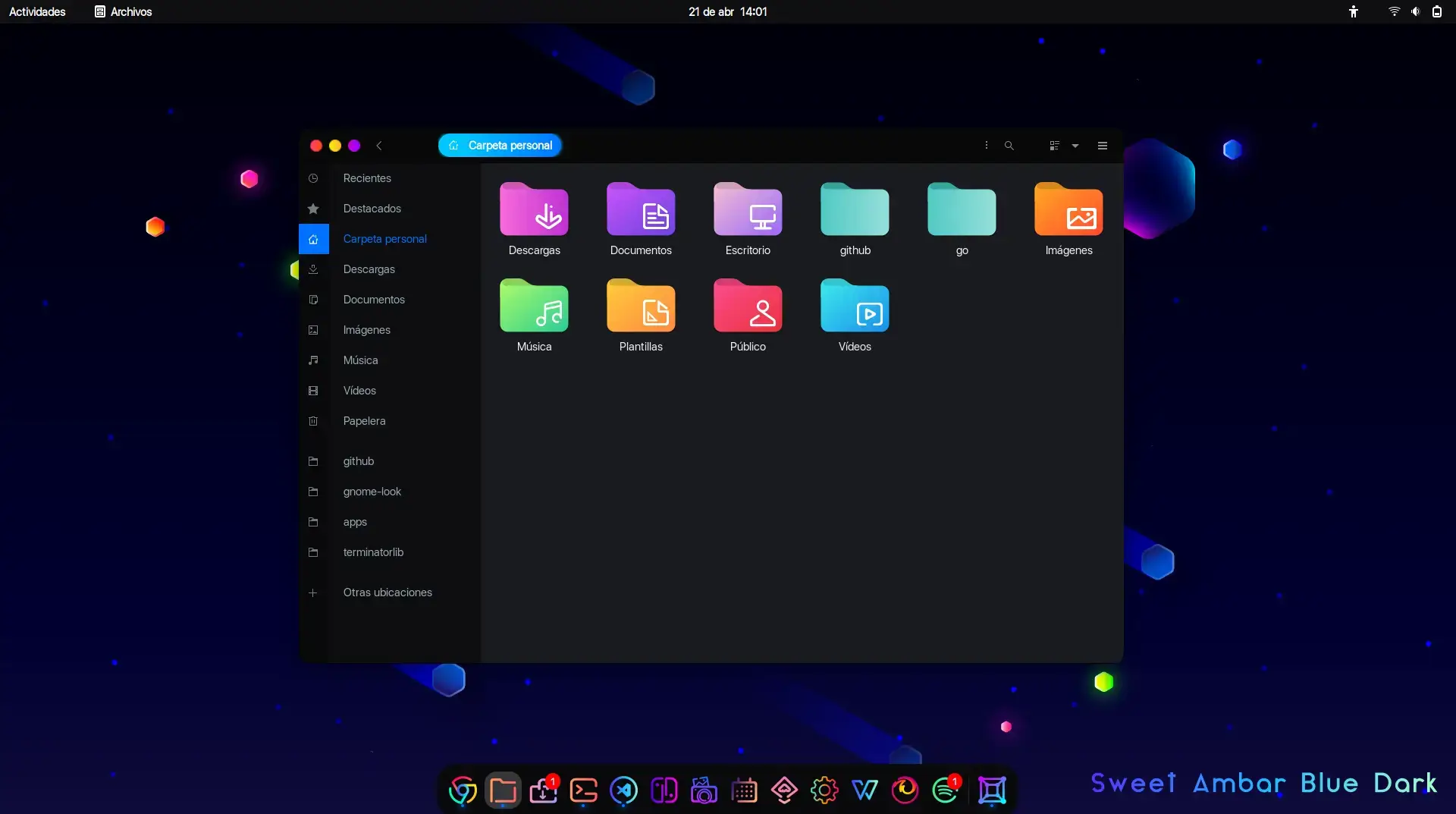The width and height of the screenshot is (1456, 814).
Task: Open the clock and calendar panel
Action: [x=727, y=11]
